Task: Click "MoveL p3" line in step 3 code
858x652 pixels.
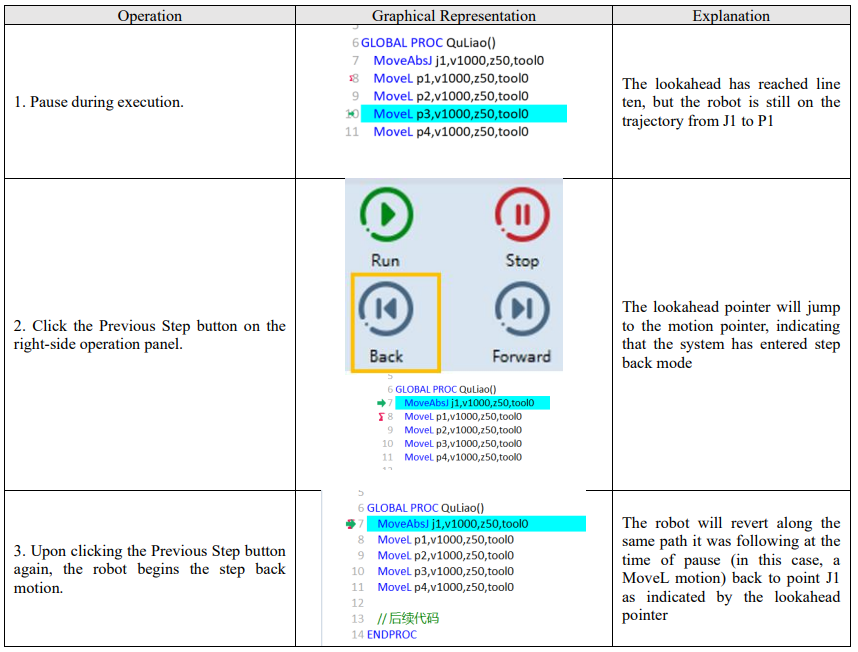Action: tap(445, 572)
